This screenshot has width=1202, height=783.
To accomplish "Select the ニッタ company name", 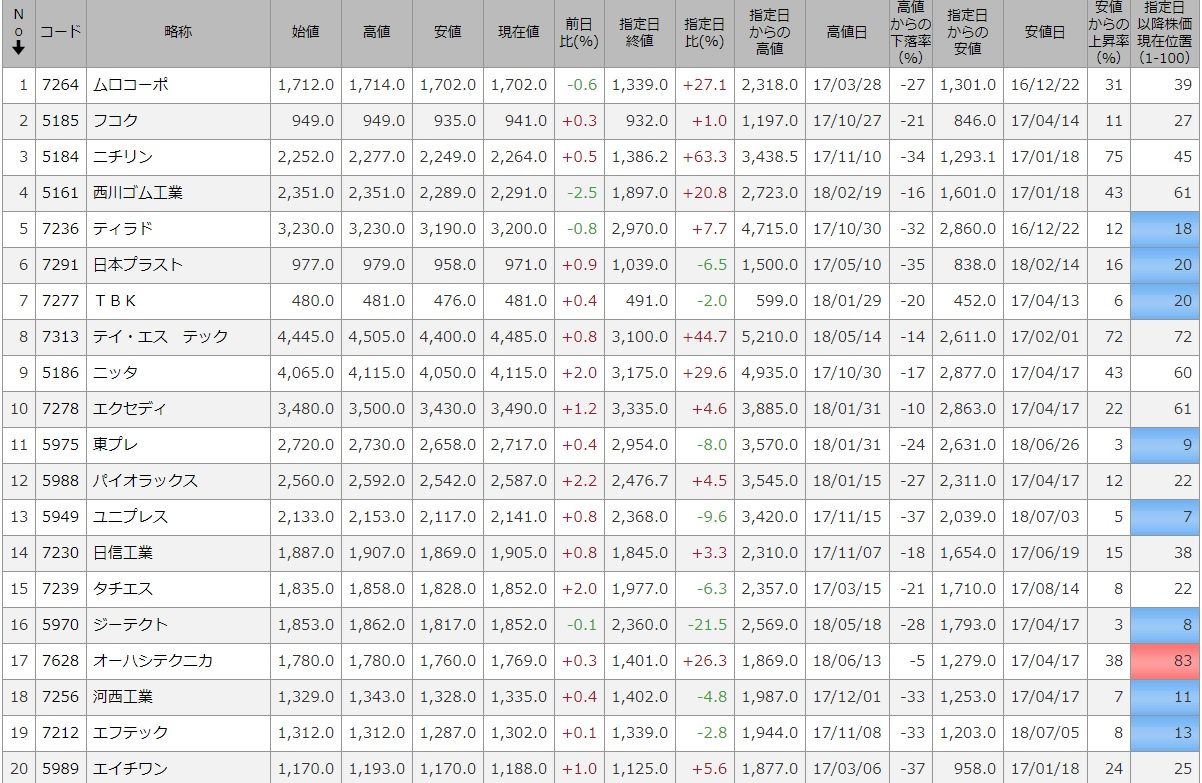I will tap(115, 373).
